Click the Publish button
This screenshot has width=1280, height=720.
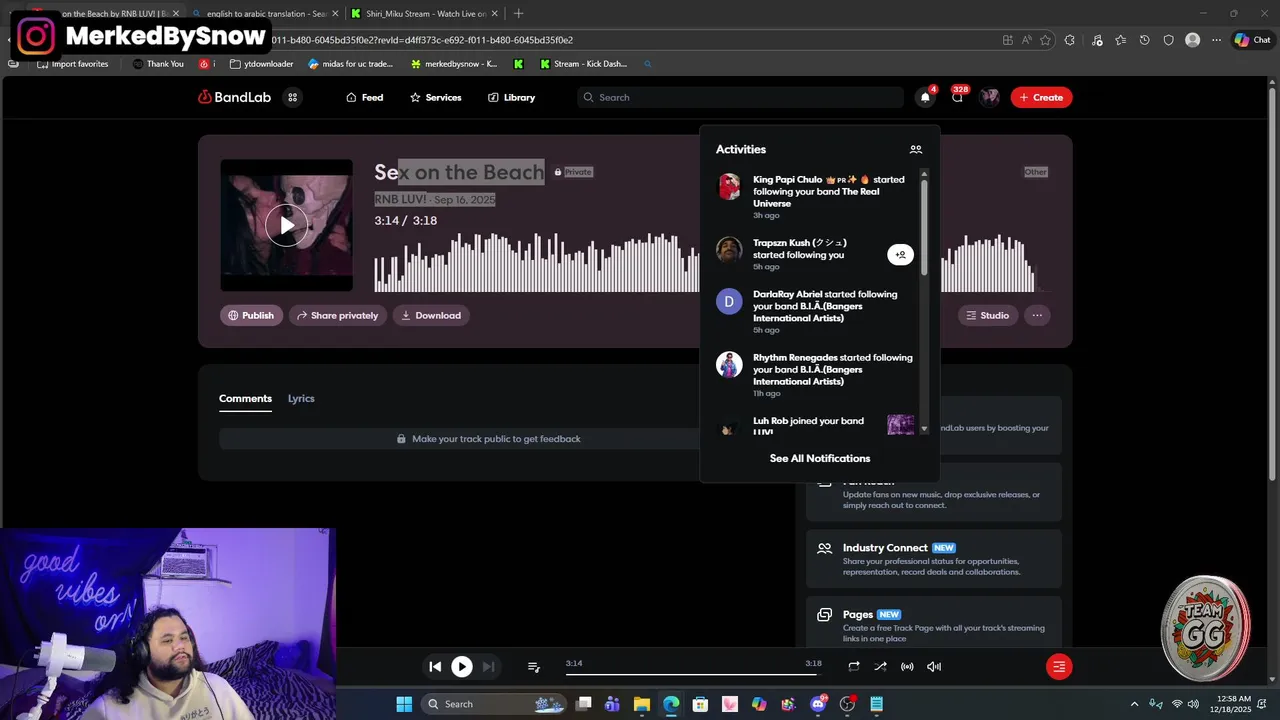251,315
